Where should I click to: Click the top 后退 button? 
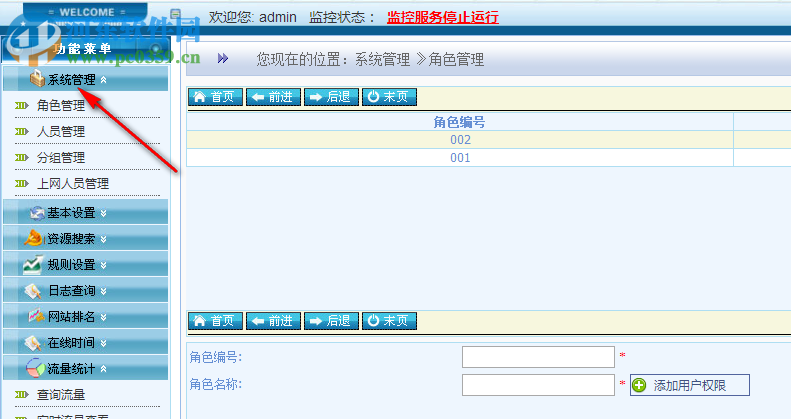click(x=331, y=97)
